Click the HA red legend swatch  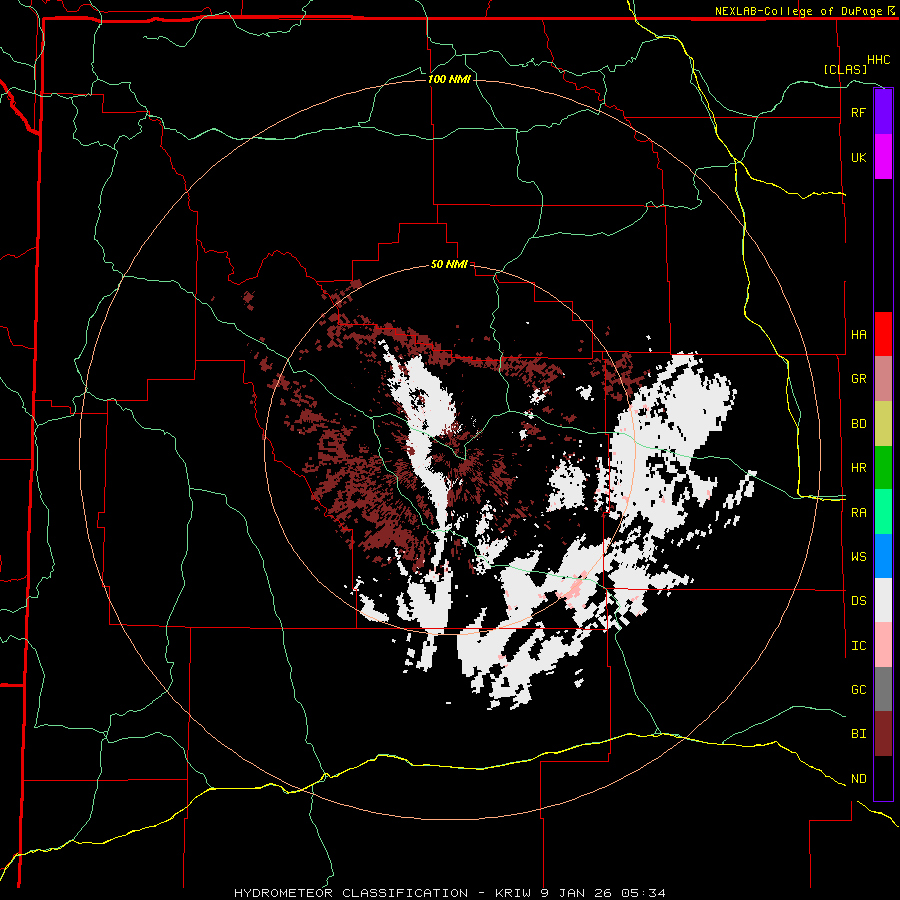click(x=883, y=334)
